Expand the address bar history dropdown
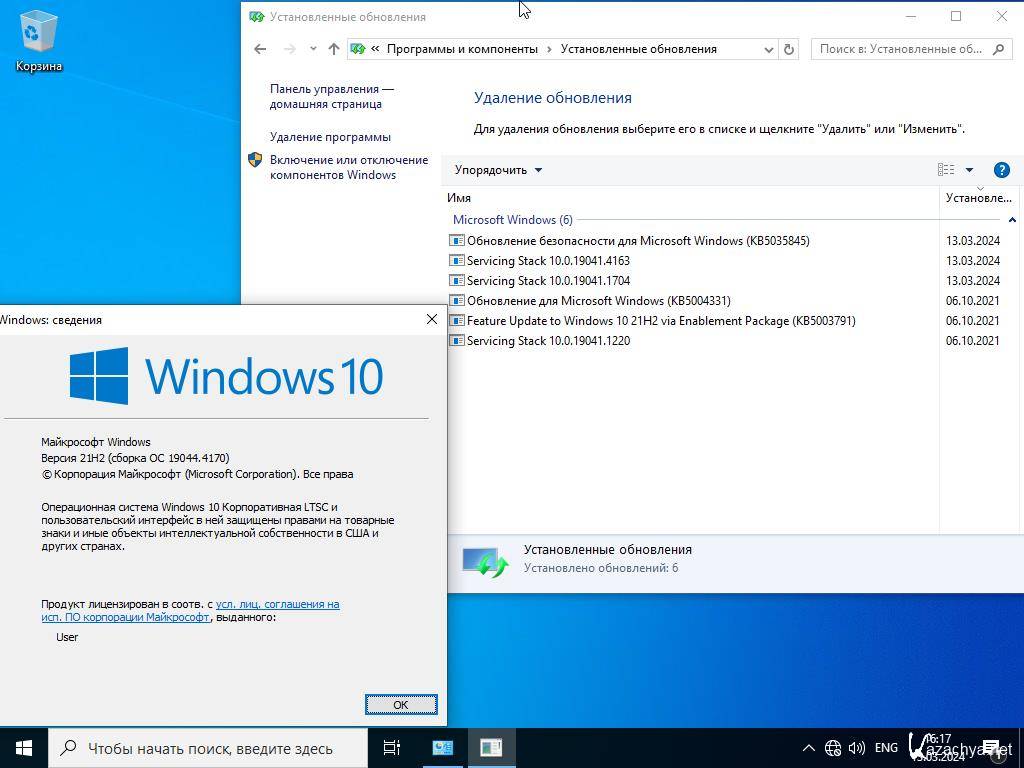1024x768 pixels. [768, 49]
